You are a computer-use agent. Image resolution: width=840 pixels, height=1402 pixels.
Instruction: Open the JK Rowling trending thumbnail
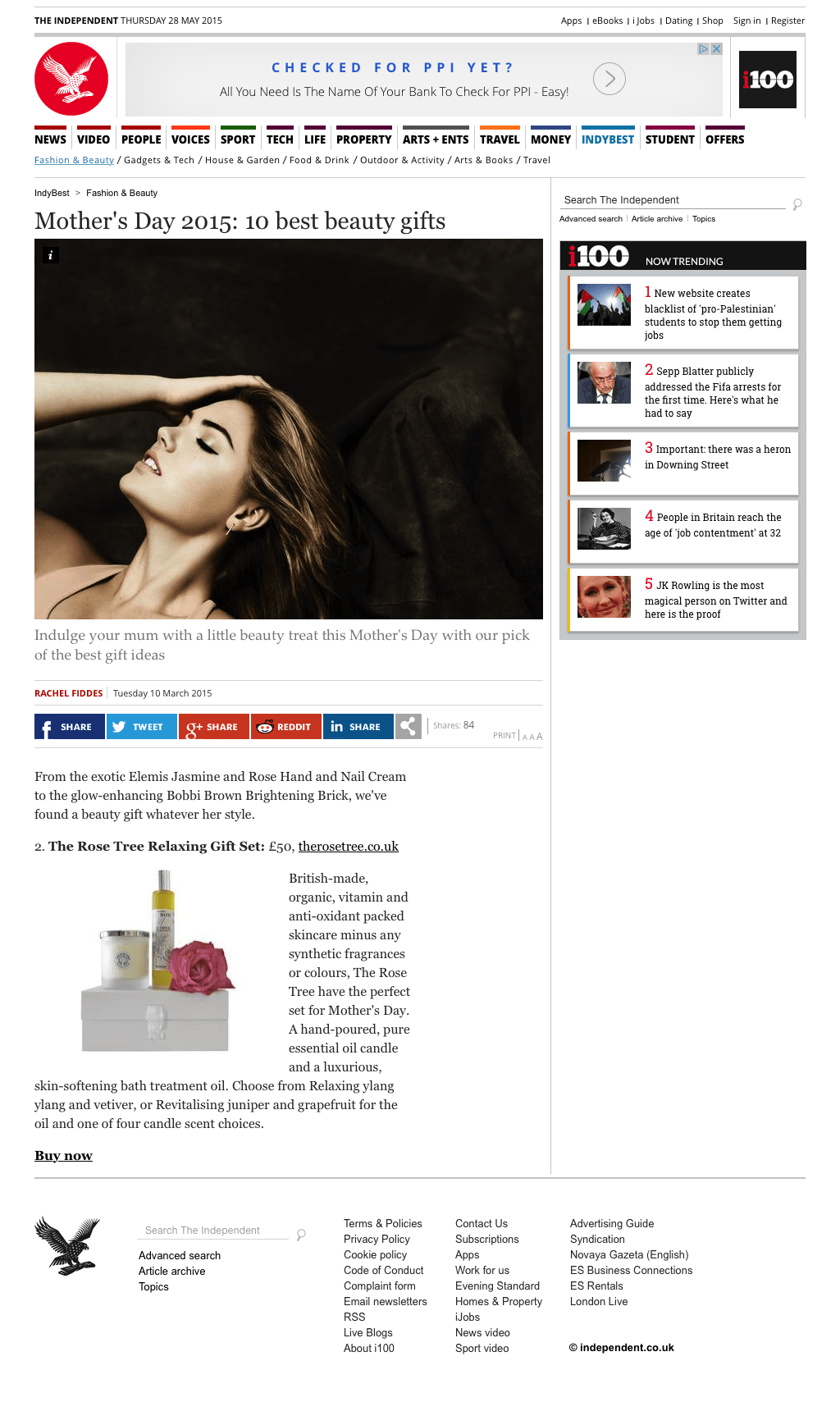604,596
